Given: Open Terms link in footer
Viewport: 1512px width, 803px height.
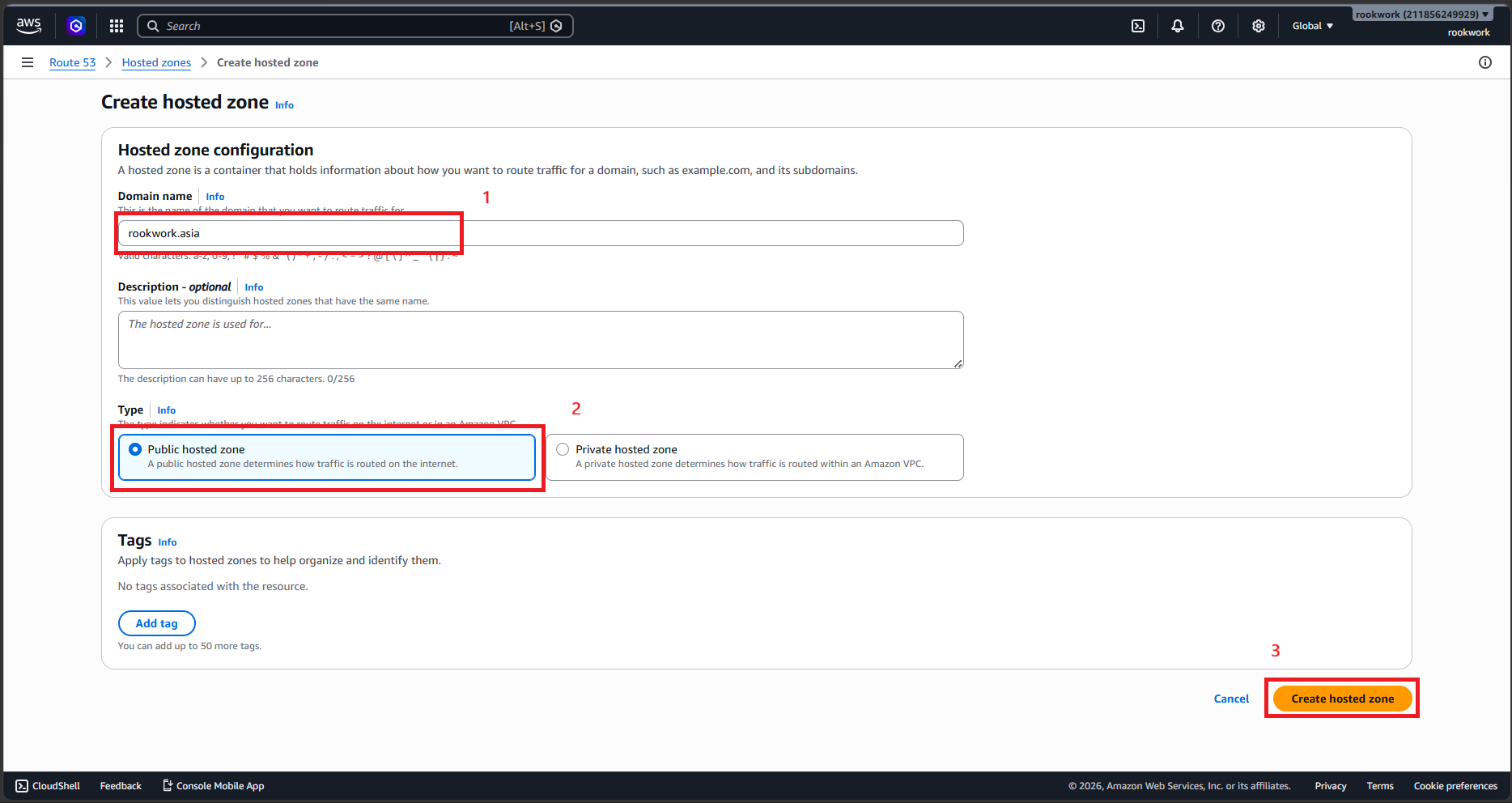Looking at the screenshot, I should (1380, 786).
